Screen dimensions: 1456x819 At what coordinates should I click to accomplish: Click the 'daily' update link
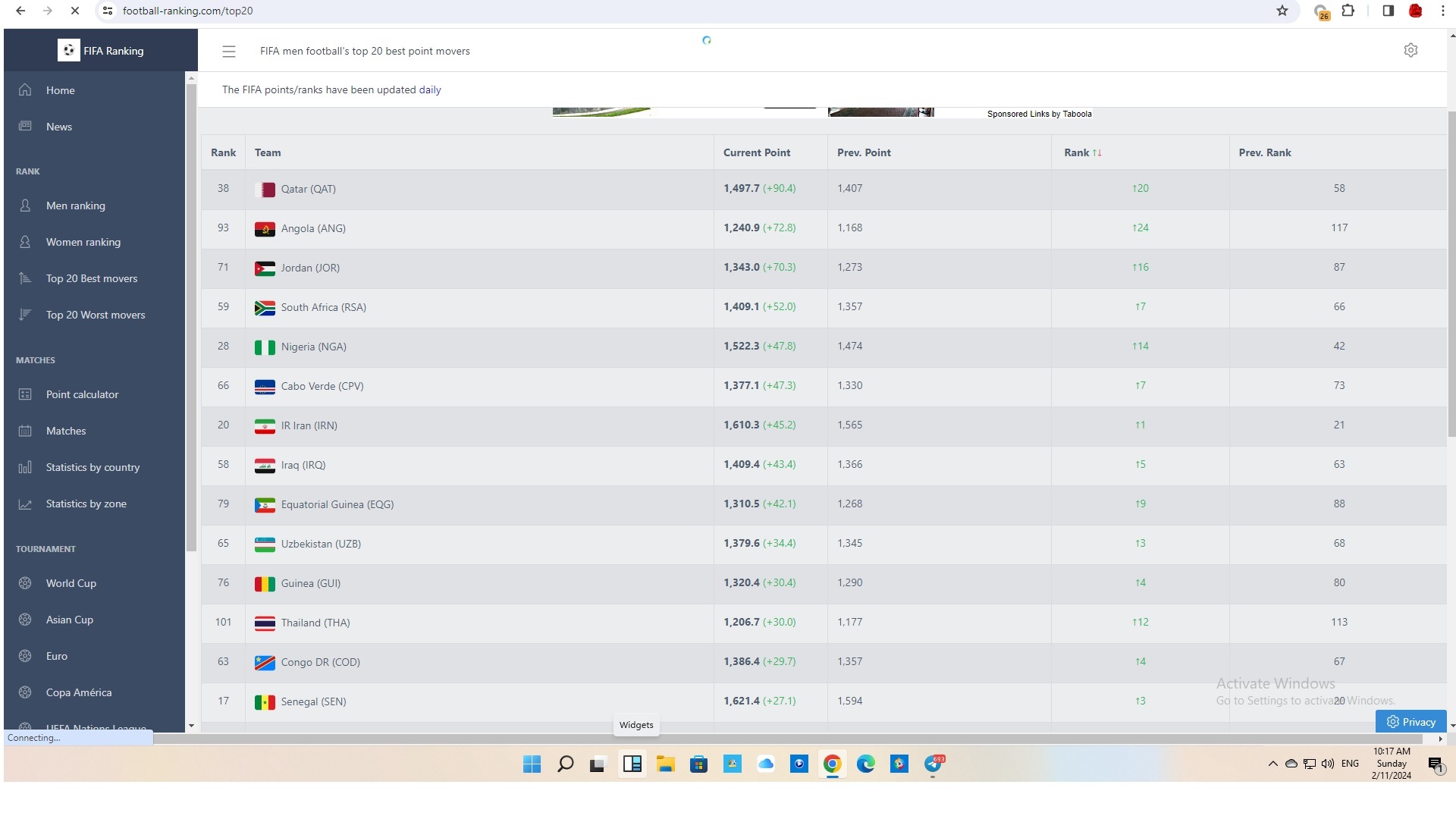(x=429, y=89)
